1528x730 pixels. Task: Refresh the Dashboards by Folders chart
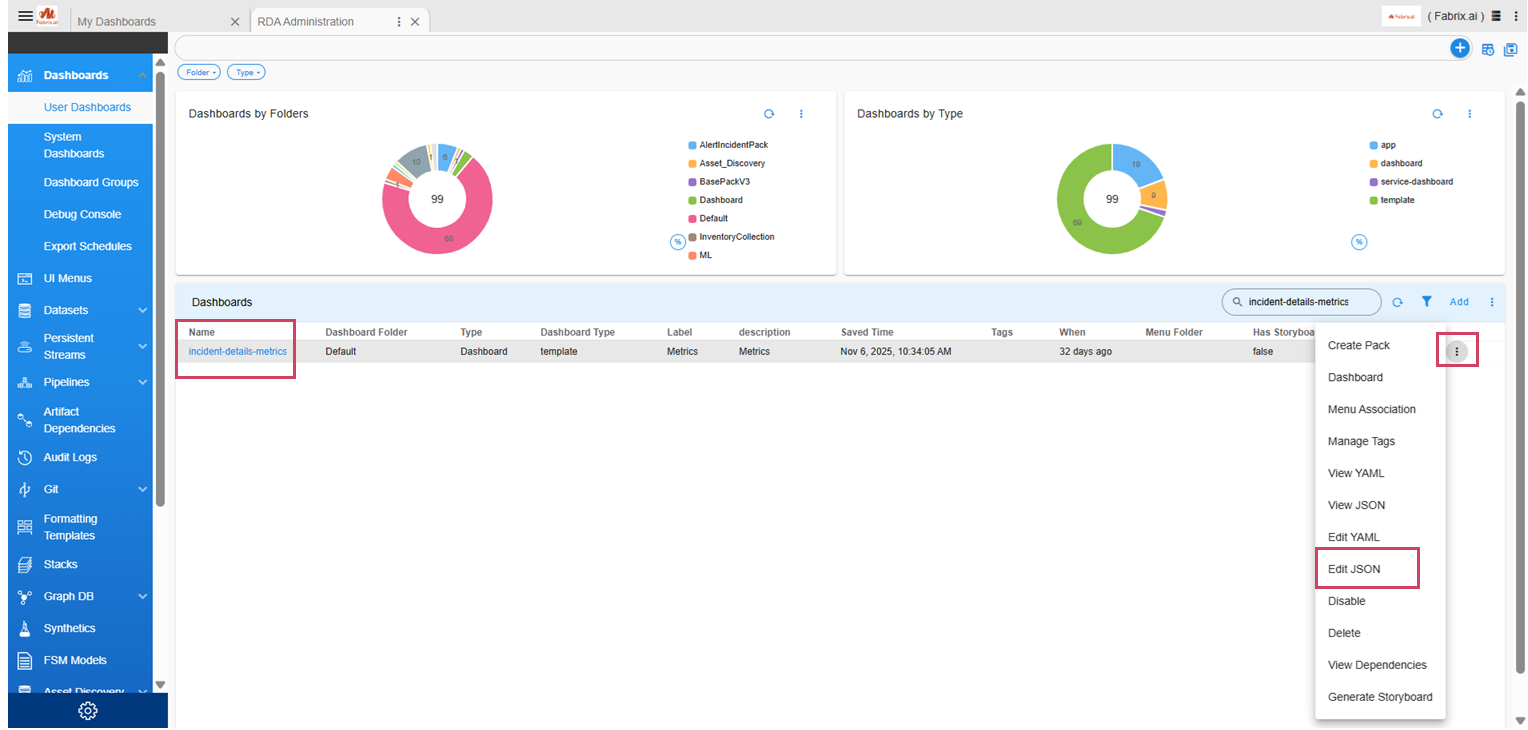[769, 114]
